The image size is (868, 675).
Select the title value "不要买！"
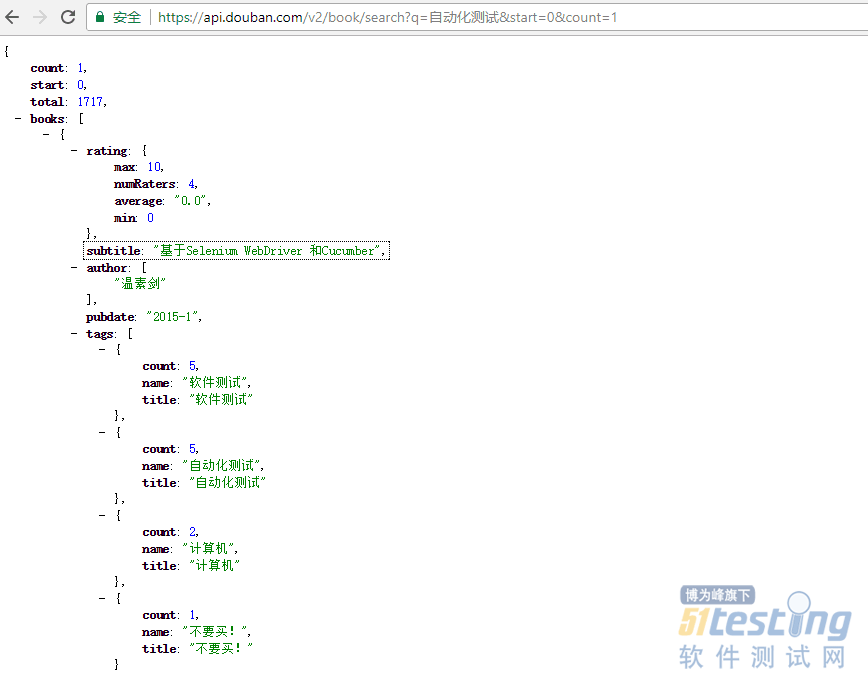pos(221,648)
